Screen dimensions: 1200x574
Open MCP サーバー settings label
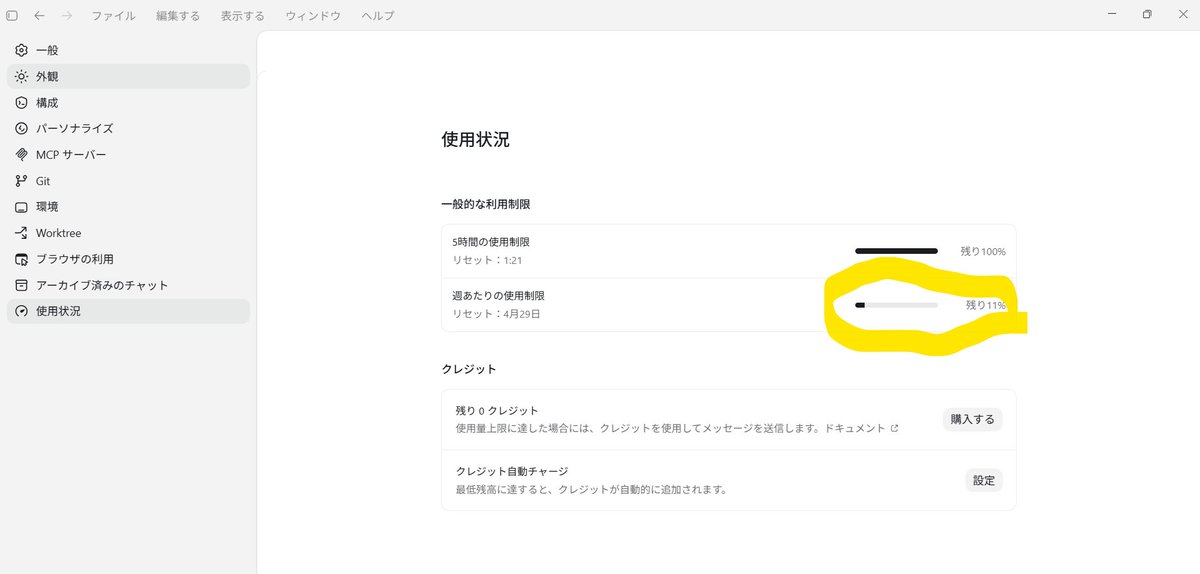[71, 155]
